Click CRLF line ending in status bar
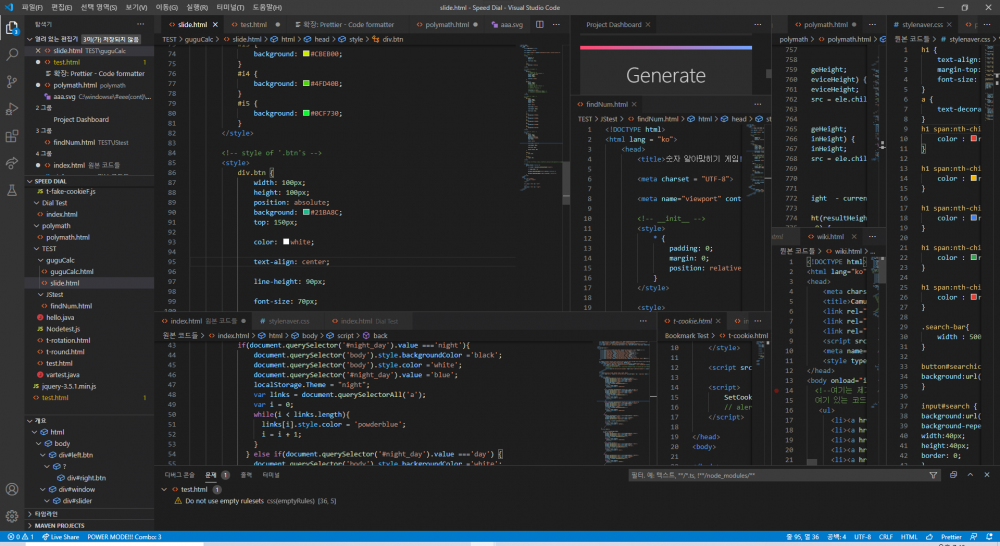The height and width of the screenshot is (546, 1000). click(x=886, y=537)
